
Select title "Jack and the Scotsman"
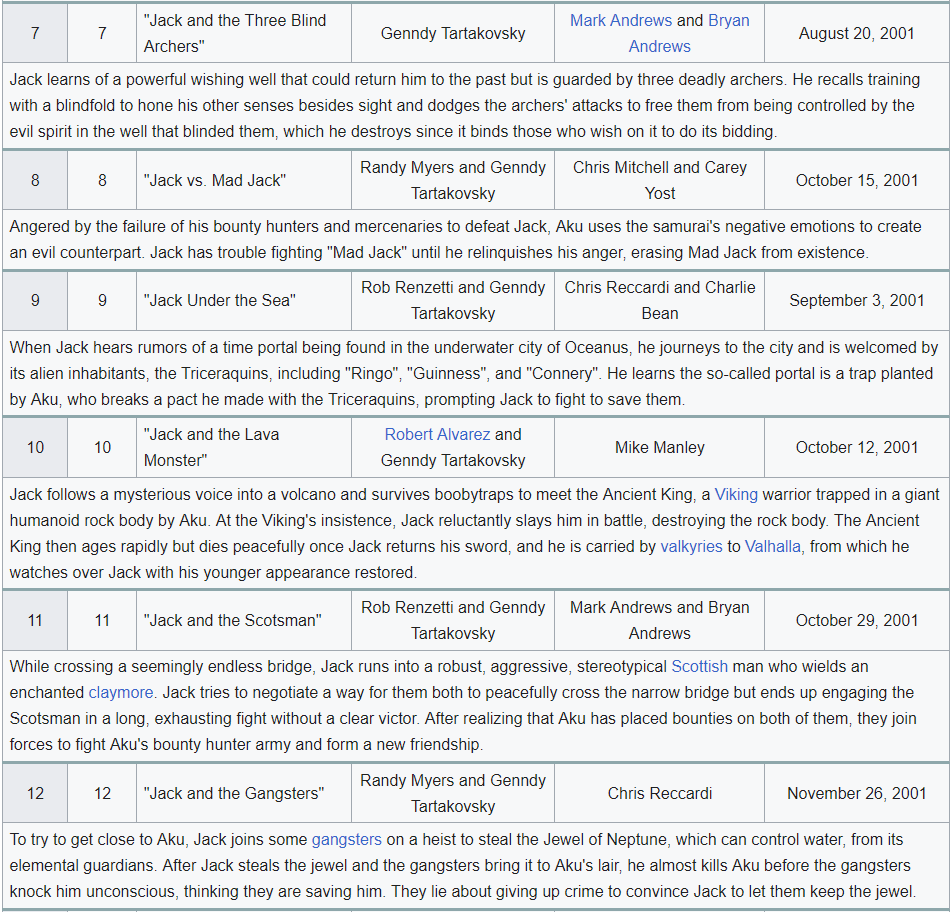pyautogui.click(x=232, y=620)
